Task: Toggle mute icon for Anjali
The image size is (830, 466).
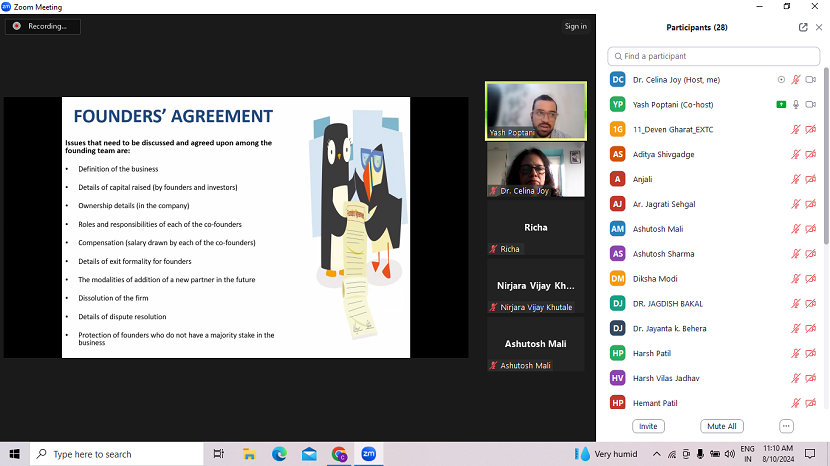Action: tap(796, 179)
